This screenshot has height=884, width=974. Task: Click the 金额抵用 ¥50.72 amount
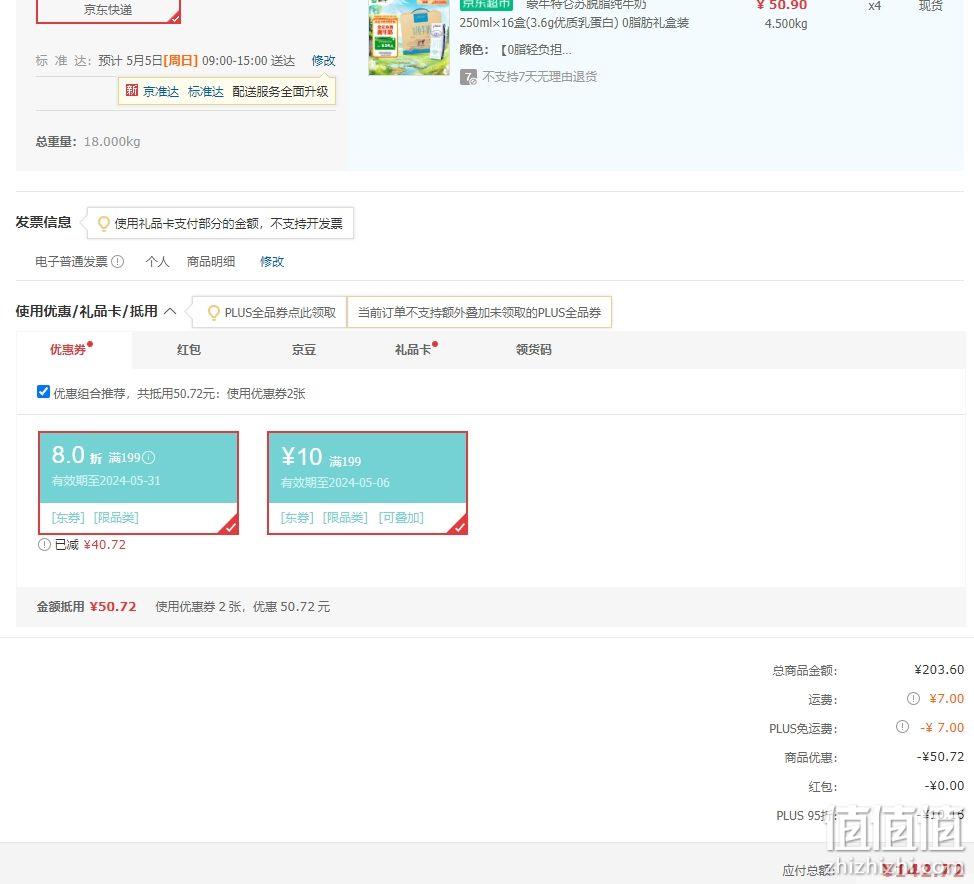pos(113,607)
